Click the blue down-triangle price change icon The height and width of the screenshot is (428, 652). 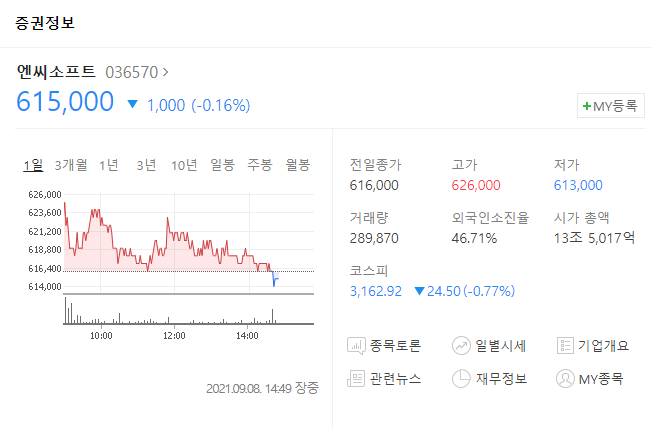133,104
